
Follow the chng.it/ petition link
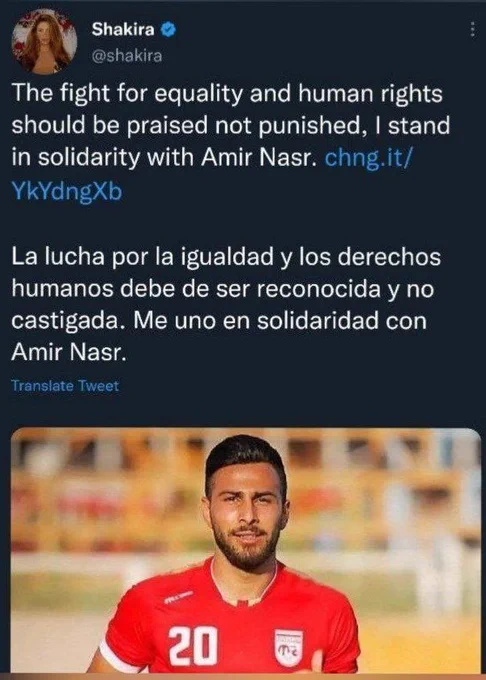[366, 158]
